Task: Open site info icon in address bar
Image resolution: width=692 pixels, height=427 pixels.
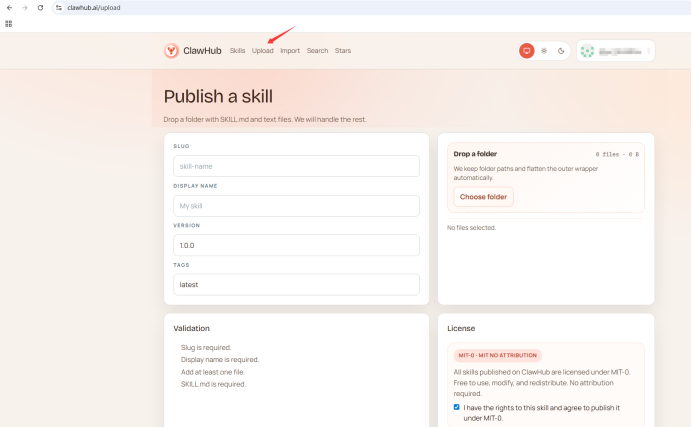Action: 59,7
